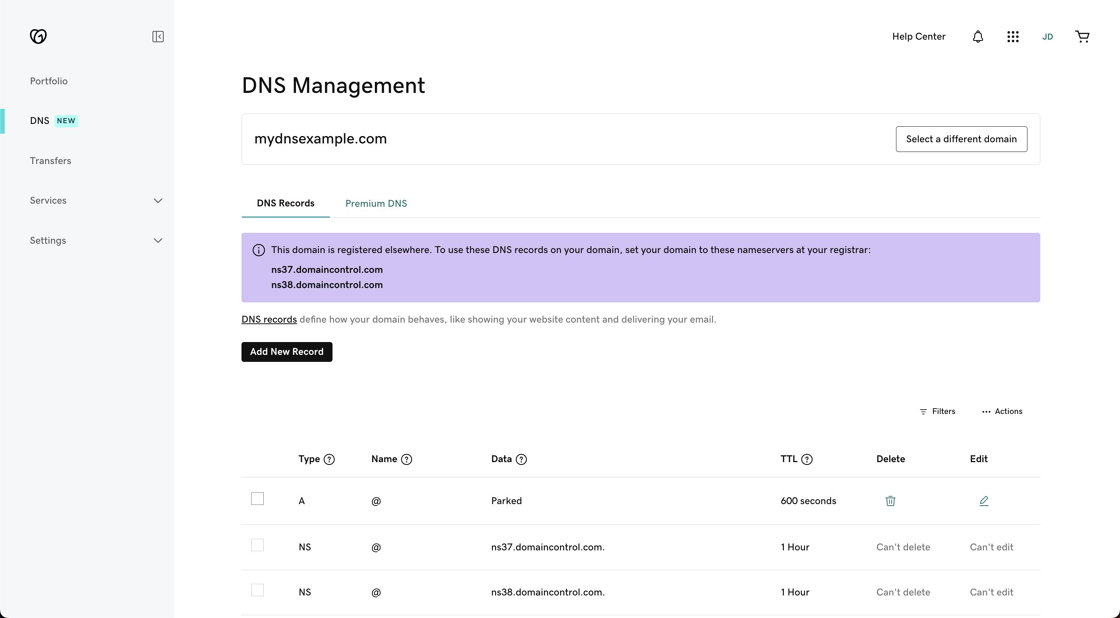Open the shopping cart icon
Viewport: 1120px width, 618px height.
coord(1083,36)
